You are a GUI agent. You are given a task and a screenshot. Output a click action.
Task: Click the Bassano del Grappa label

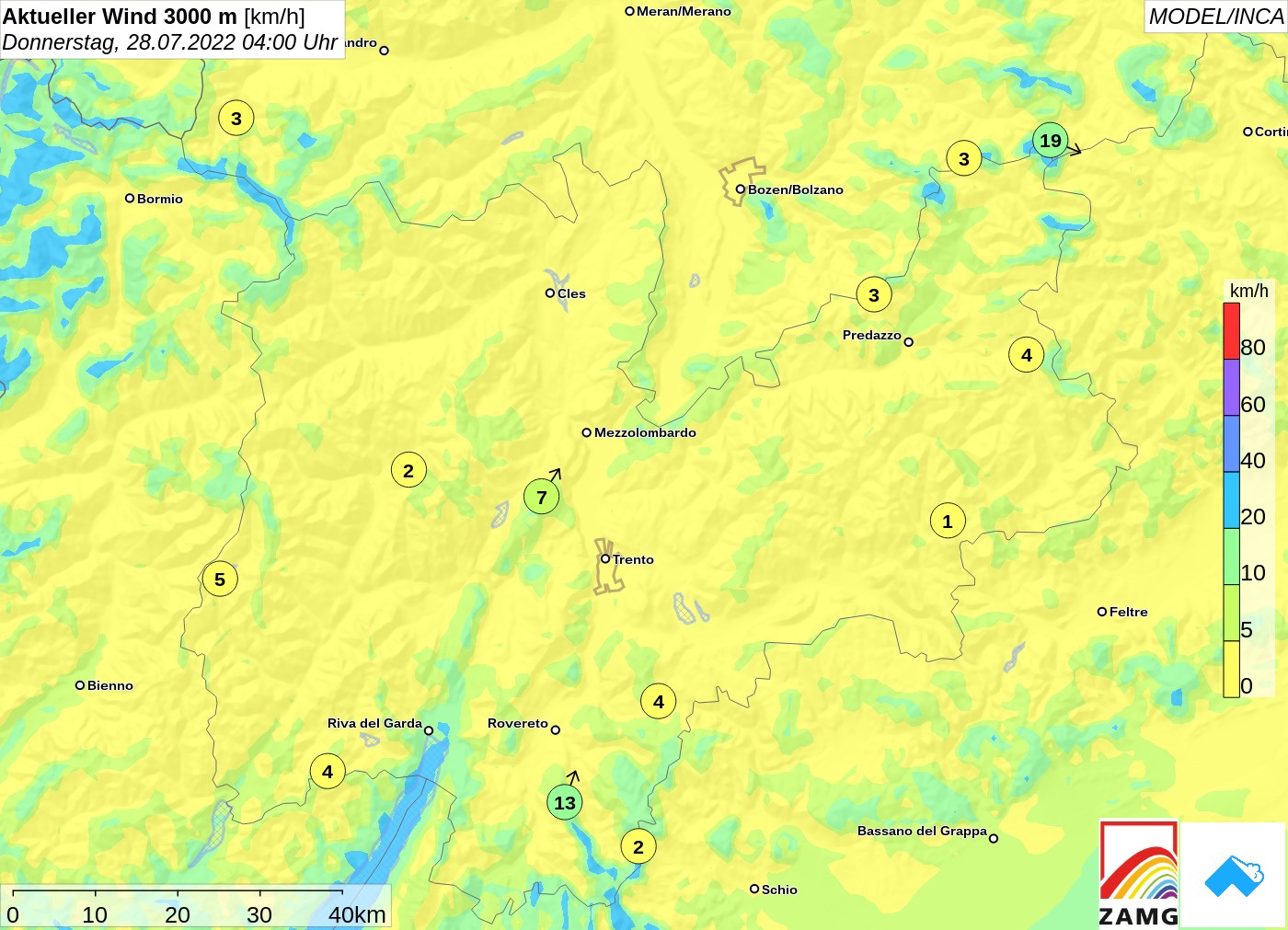tap(922, 831)
